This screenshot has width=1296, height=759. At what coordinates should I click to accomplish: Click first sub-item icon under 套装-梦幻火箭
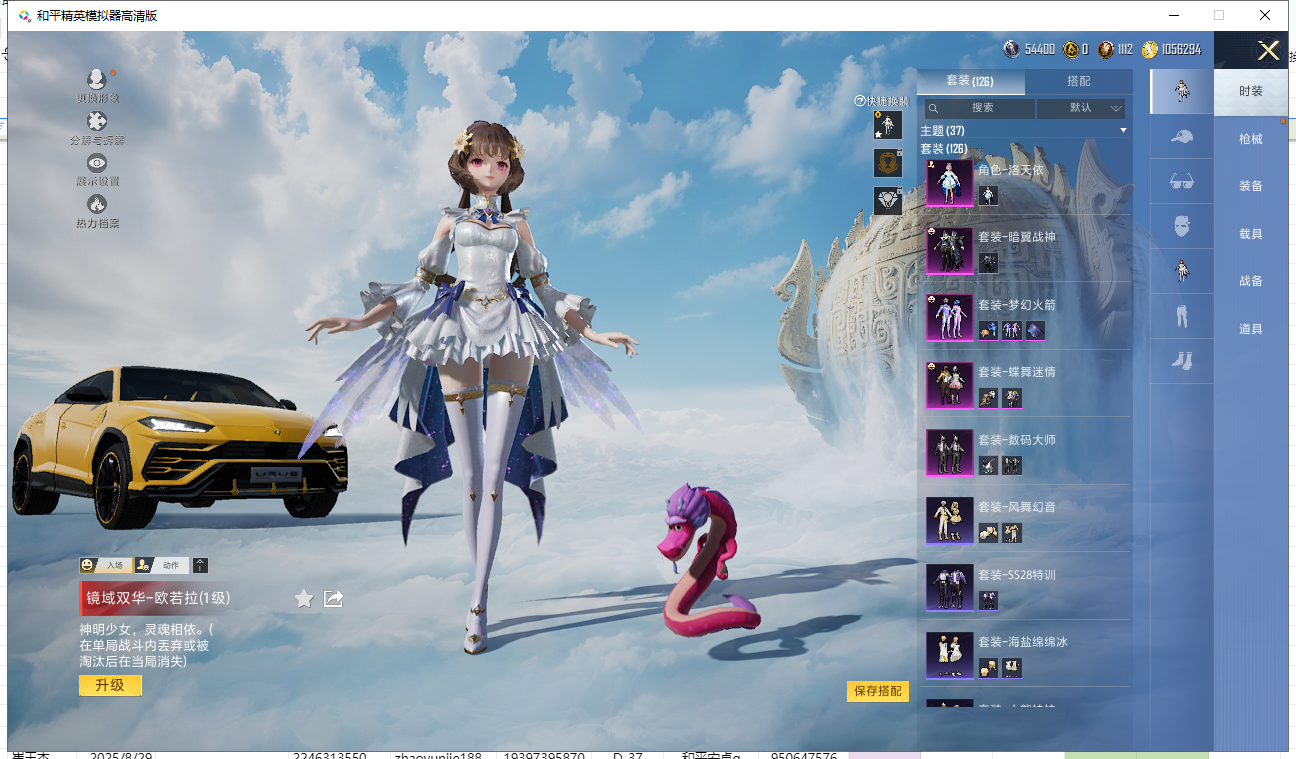click(x=988, y=330)
